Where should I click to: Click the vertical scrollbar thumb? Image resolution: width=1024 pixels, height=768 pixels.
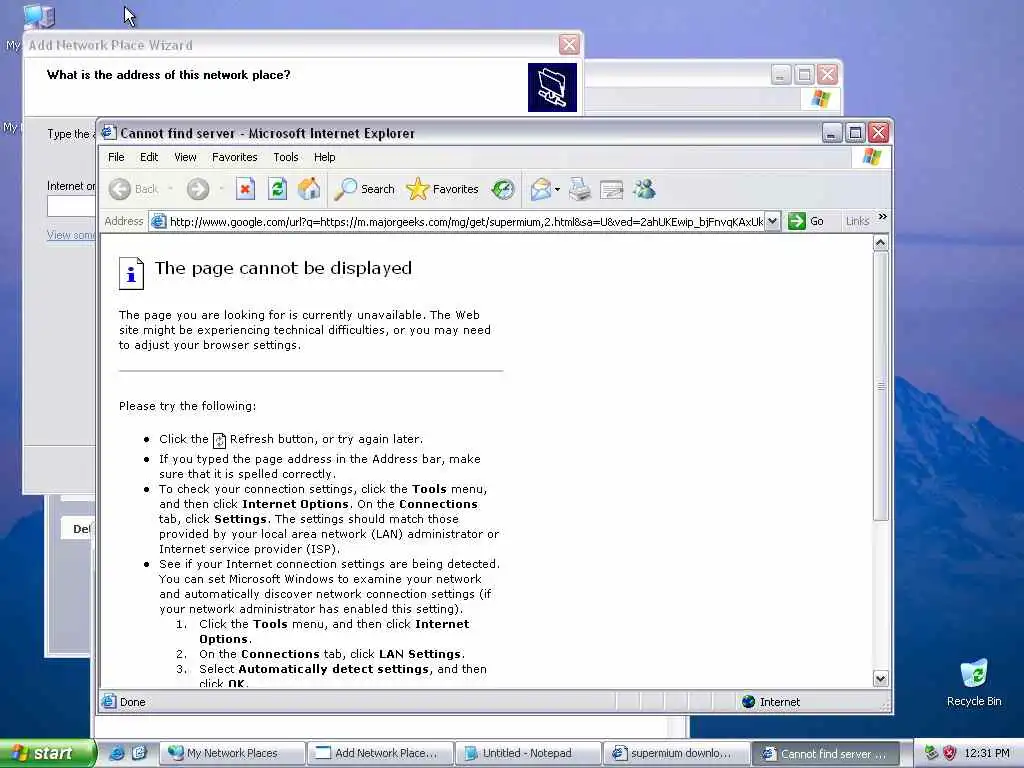880,386
